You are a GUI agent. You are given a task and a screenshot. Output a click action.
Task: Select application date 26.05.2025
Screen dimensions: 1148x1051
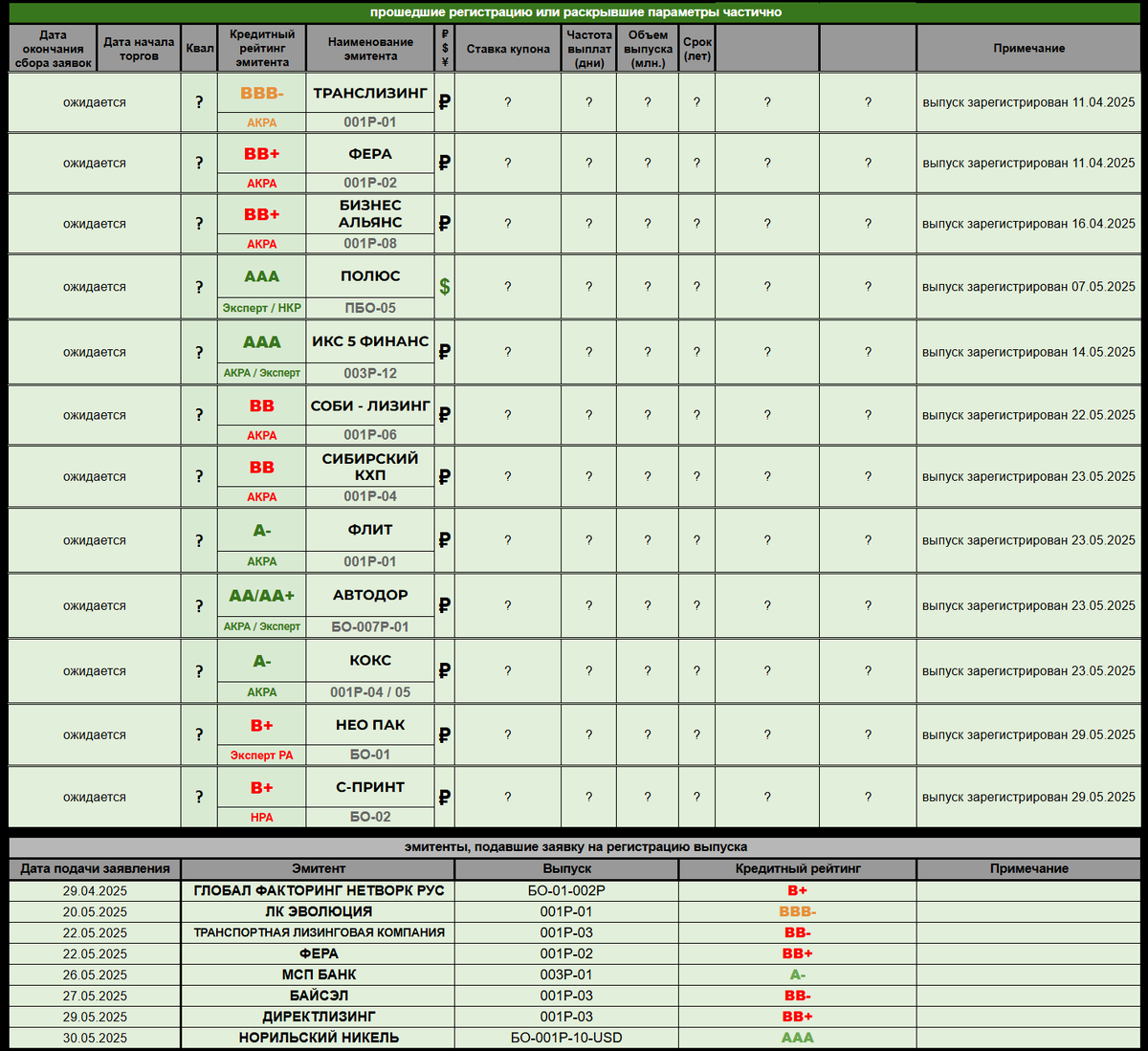pos(95,974)
